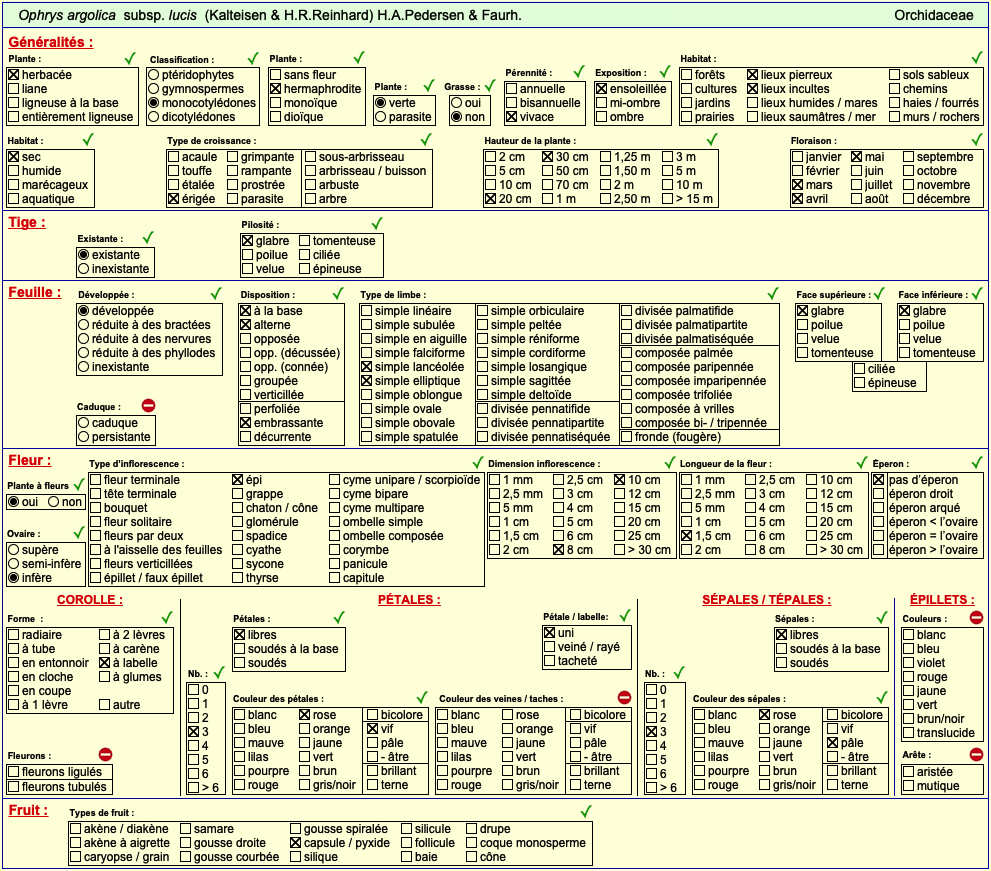Toggle the ensoleillée exposition checkbox
Screen dimensions: 991x871
click(x=602, y=89)
